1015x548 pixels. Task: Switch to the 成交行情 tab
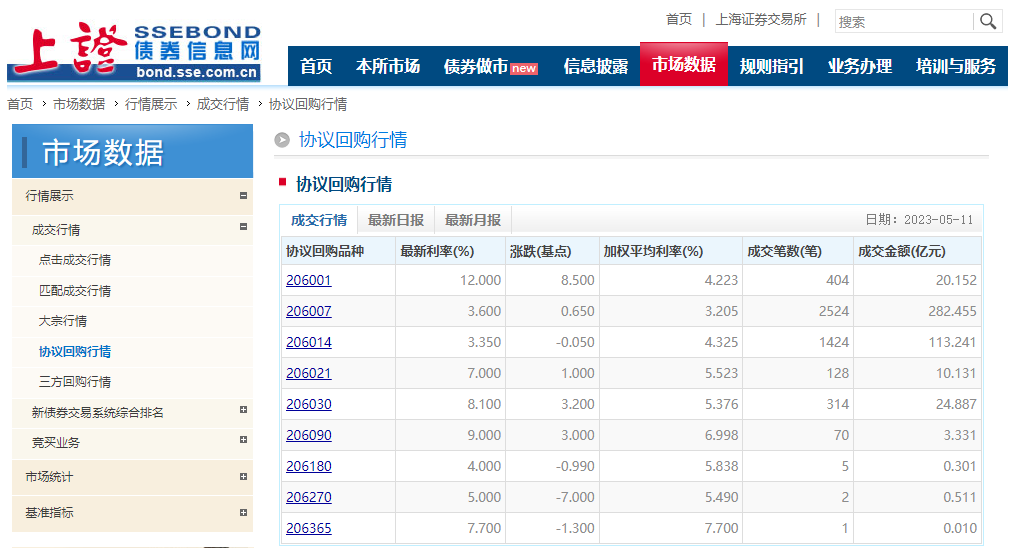click(x=319, y=220)
